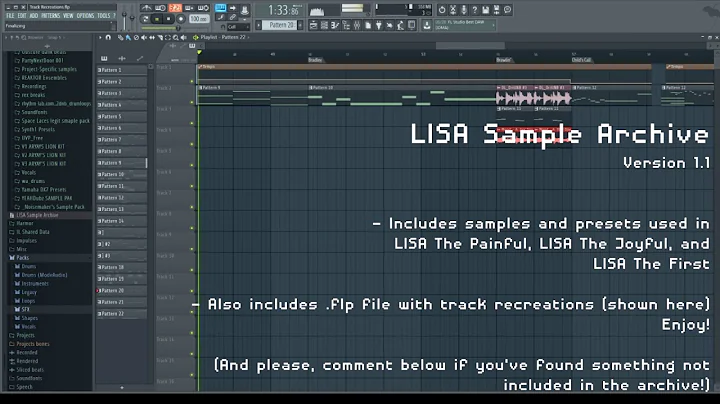Screen dimensions: 720x404
Task: Open the Playlist options menu arrow
Action: click(100, 37)
